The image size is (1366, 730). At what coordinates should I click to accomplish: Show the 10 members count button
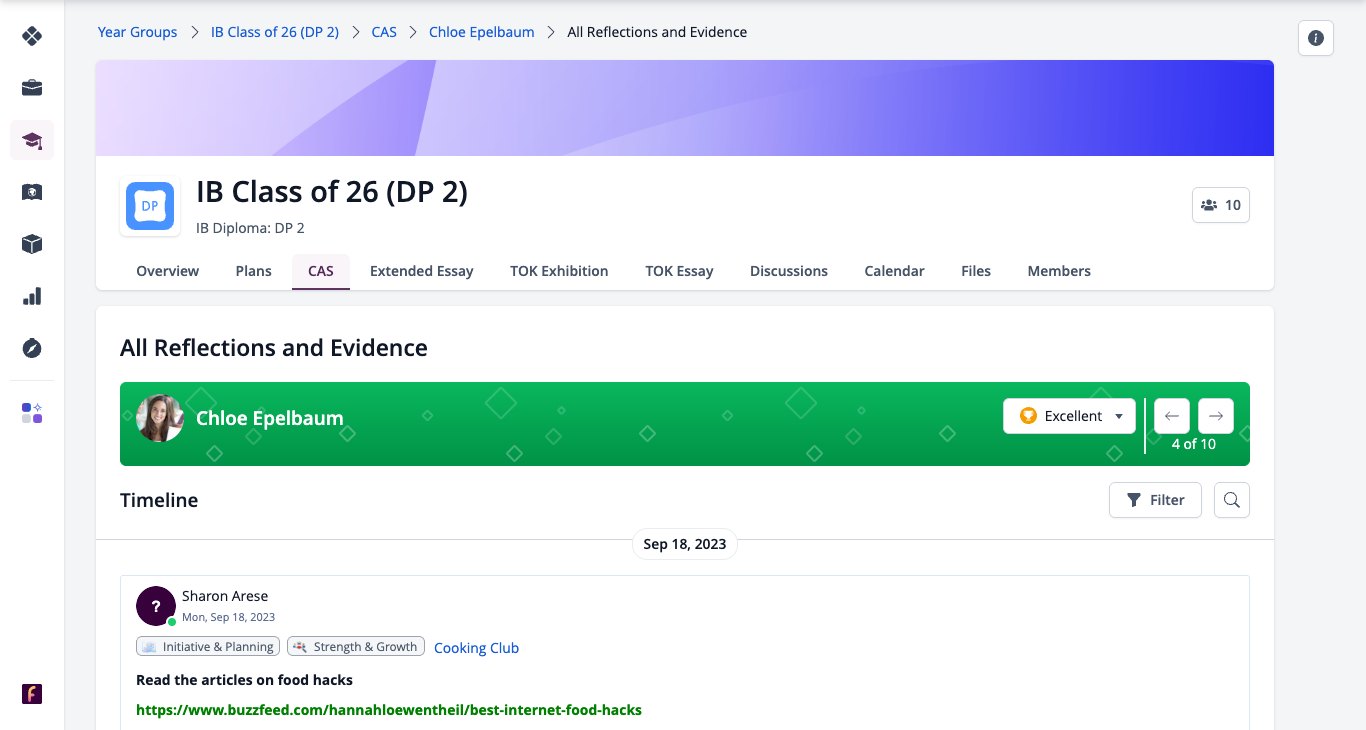tap(1221, 205)
